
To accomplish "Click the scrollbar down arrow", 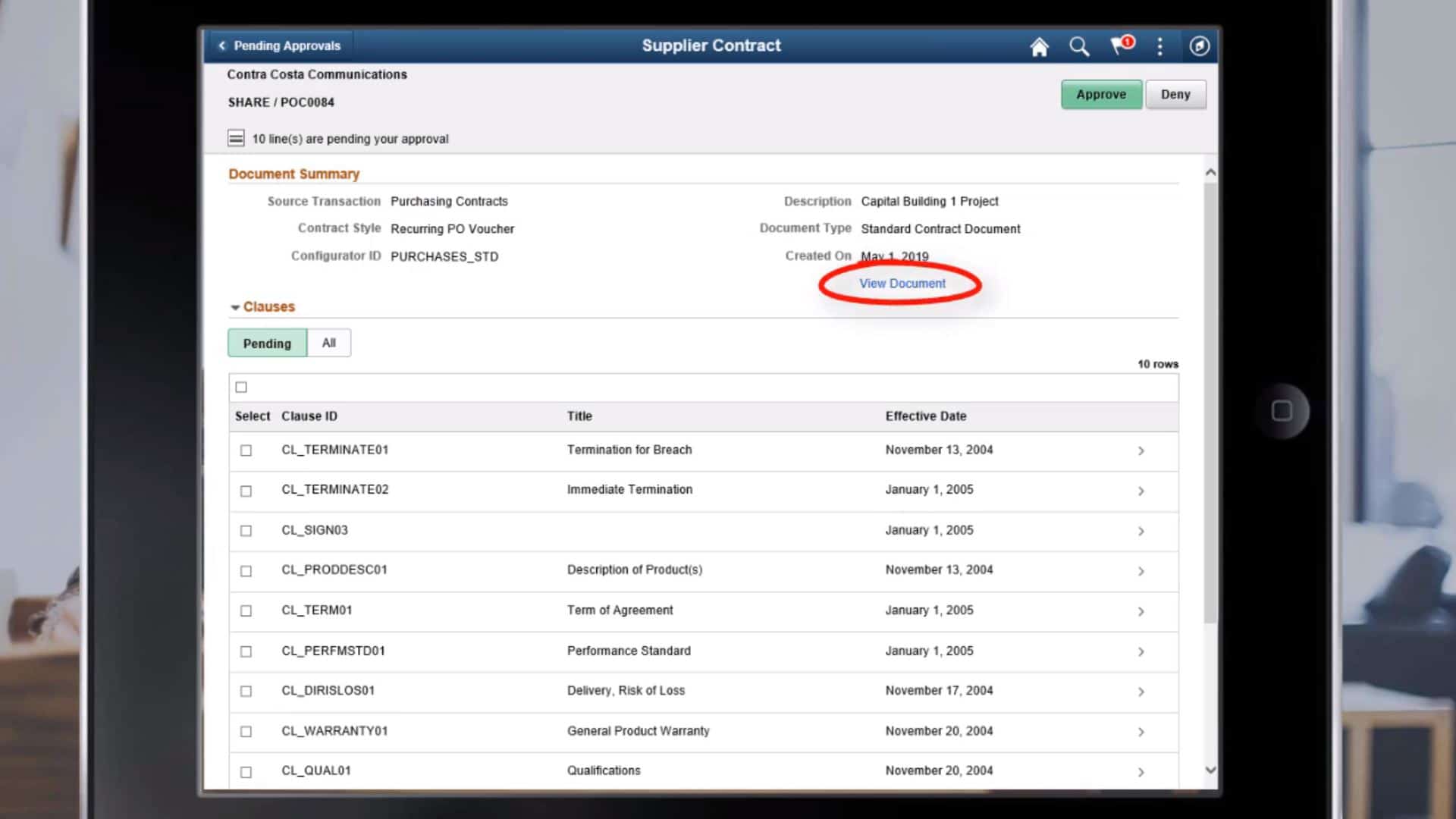I will tap(1212, 768).
